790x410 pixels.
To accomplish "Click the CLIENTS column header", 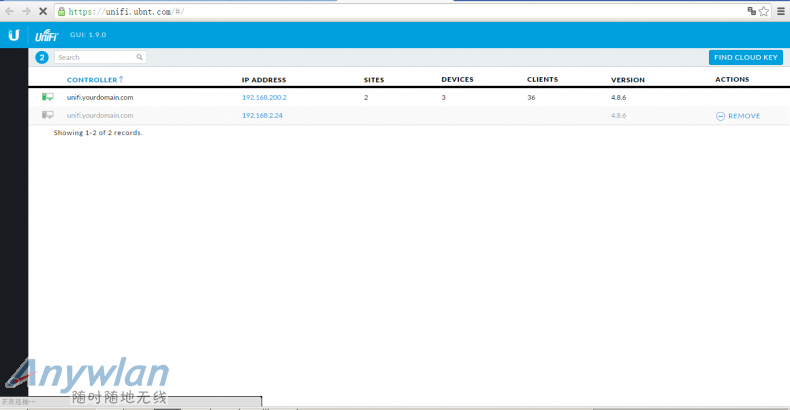I will pyautogui.click(x=543, y=80).
